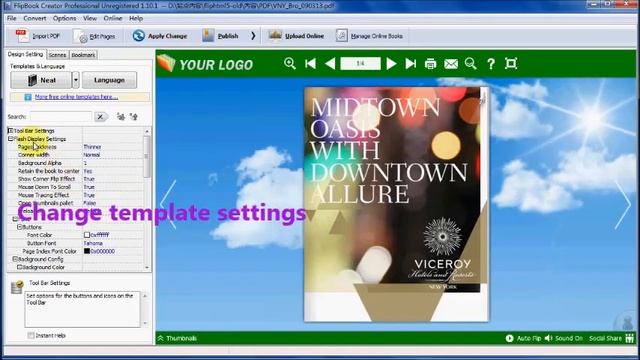640x360 pixels.
Task: Click Font Color white swatch
Action: (87, 235)
